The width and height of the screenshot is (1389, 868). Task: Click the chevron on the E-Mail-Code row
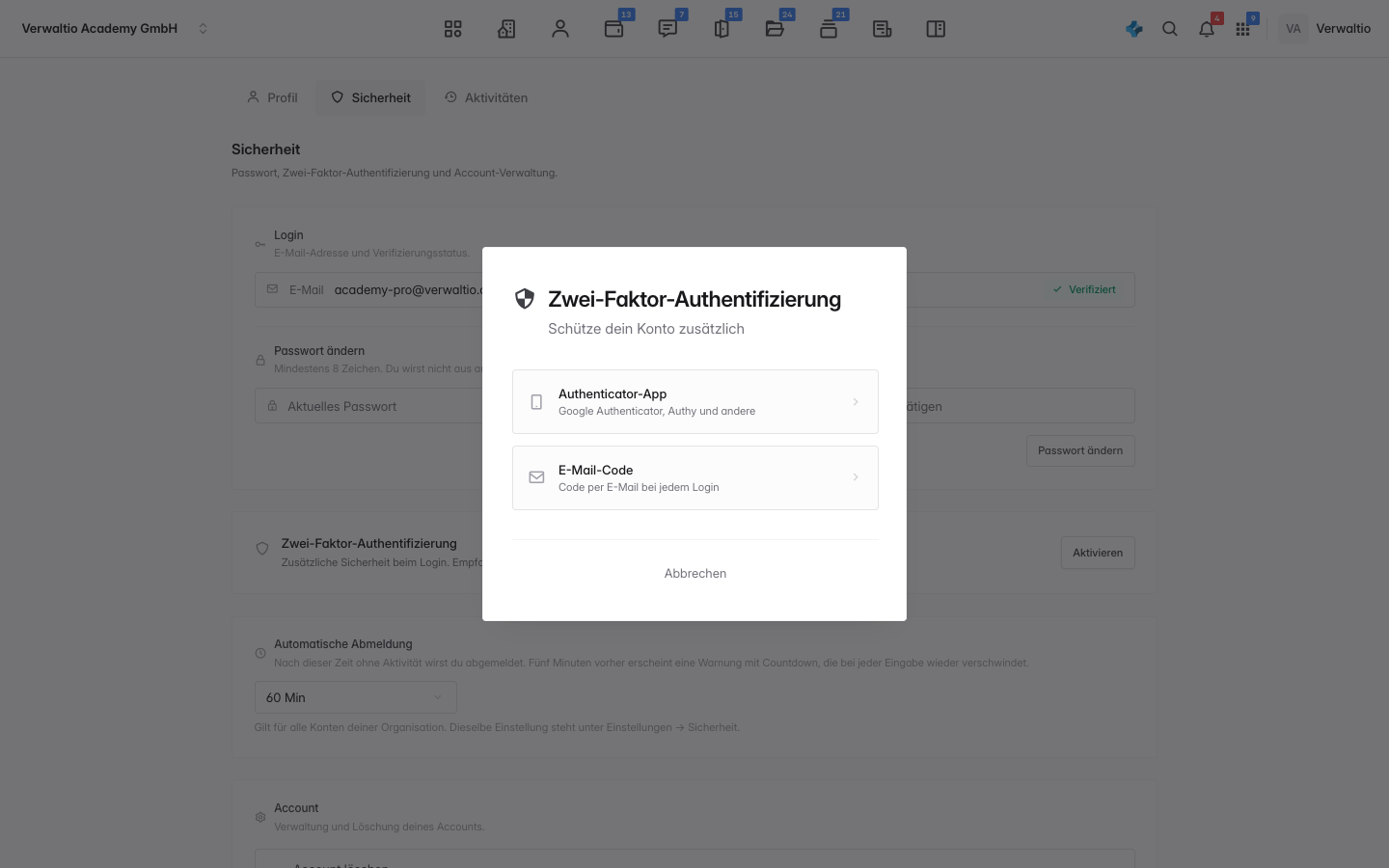(856, 477)
